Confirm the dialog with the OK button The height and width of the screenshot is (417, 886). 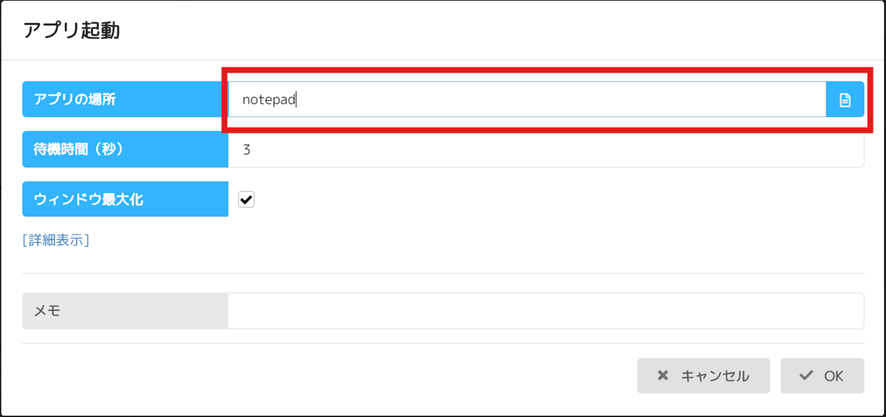click(822, 376)
